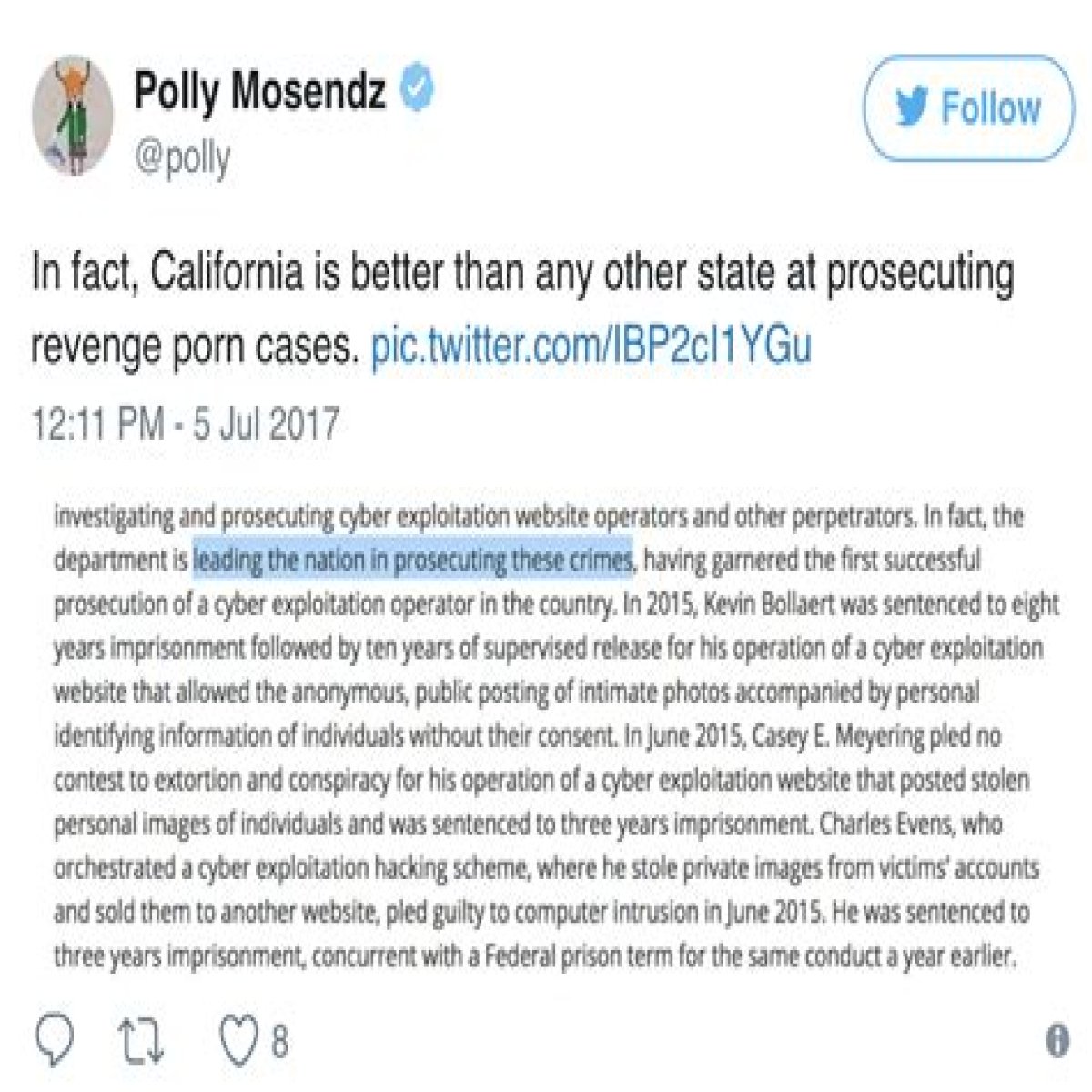Open the tweet info icon
Image resolution: width=1092 pixels, height=1092 pixels.
coord(1057,1041)
